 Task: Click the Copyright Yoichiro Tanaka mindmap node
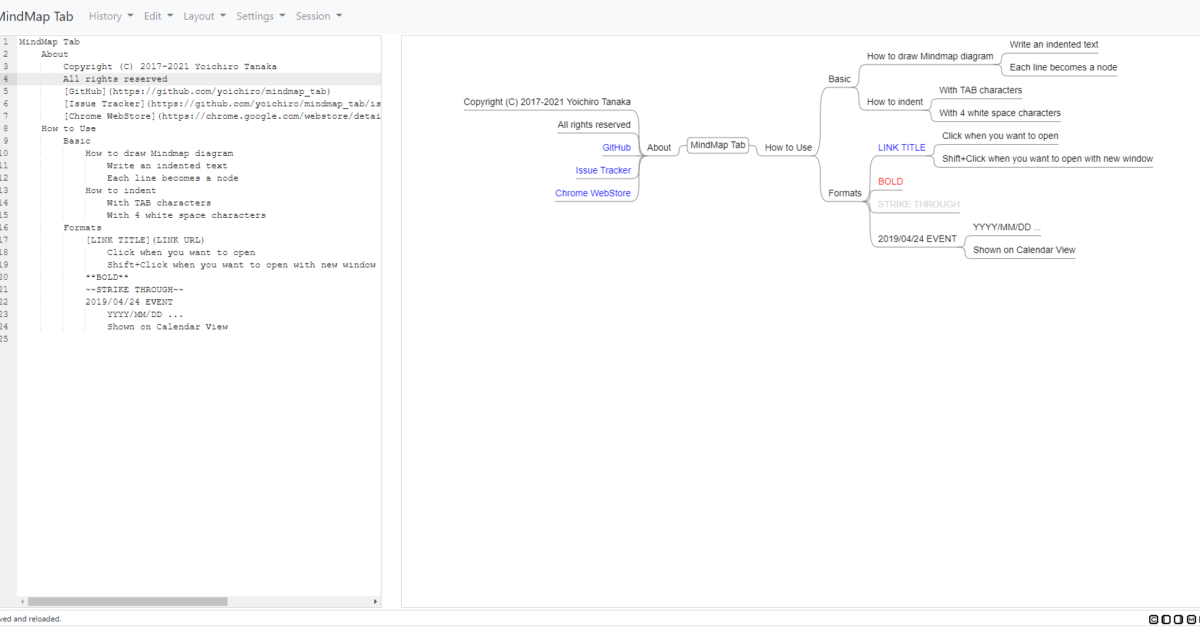click(x=547, y=102)
